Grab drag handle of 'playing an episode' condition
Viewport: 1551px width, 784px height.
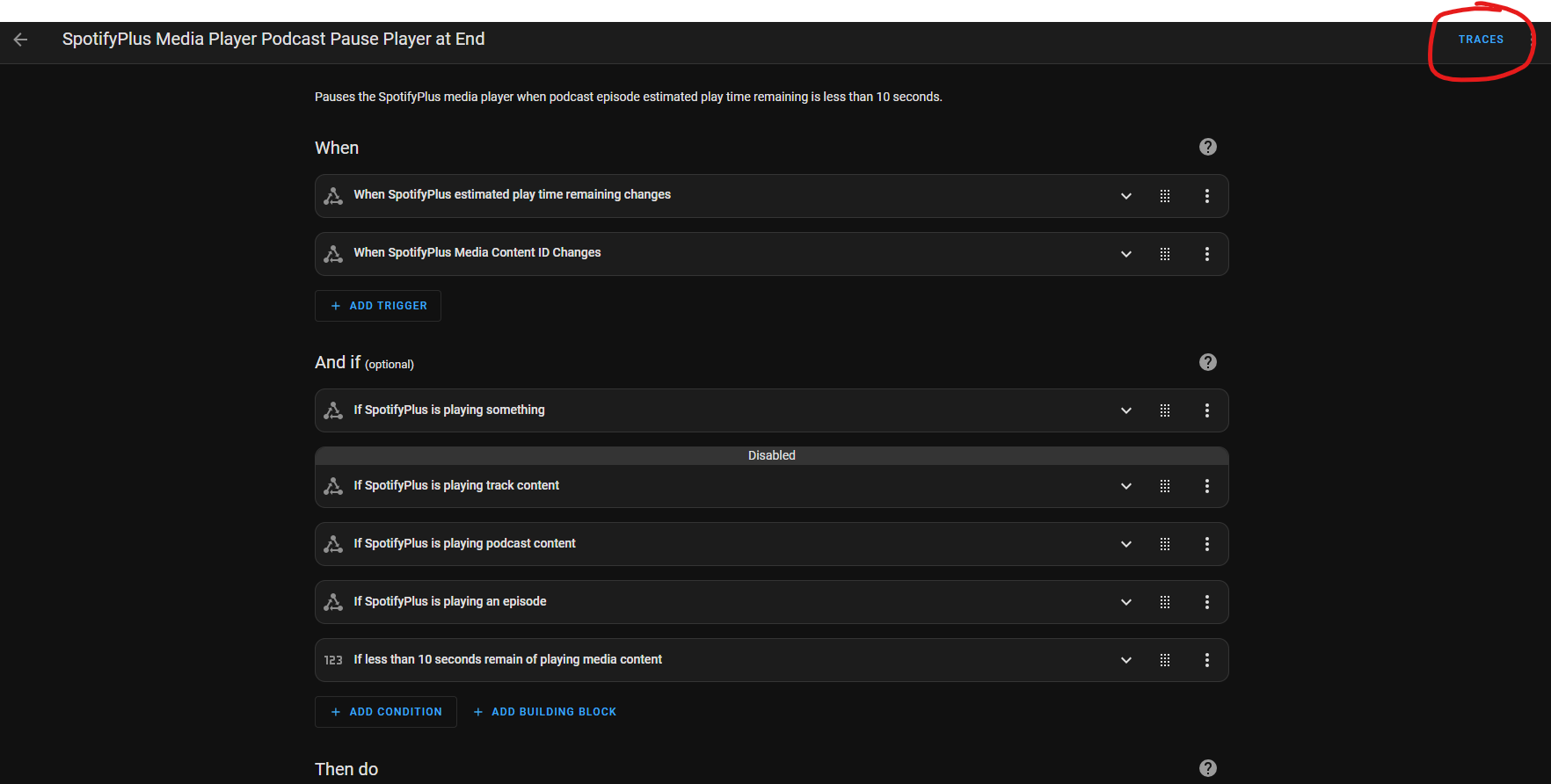point(1165,602)
